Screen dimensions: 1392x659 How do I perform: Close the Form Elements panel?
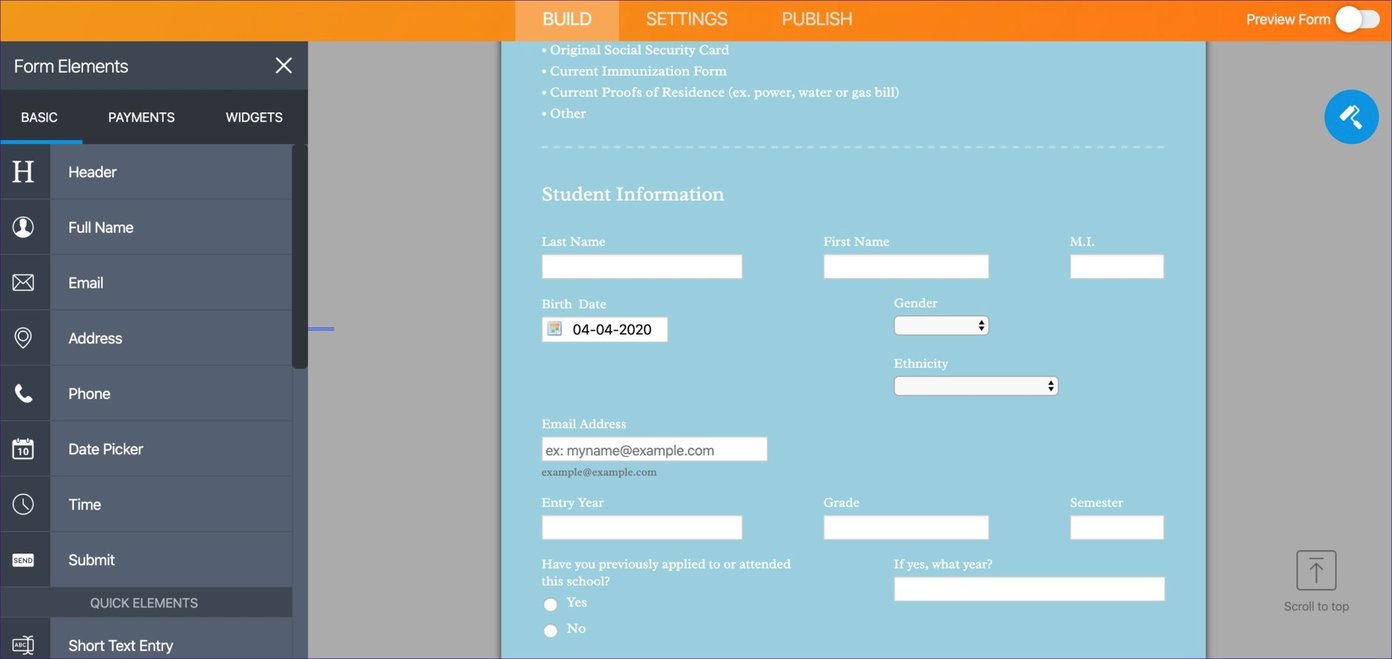tap(283, 64)
